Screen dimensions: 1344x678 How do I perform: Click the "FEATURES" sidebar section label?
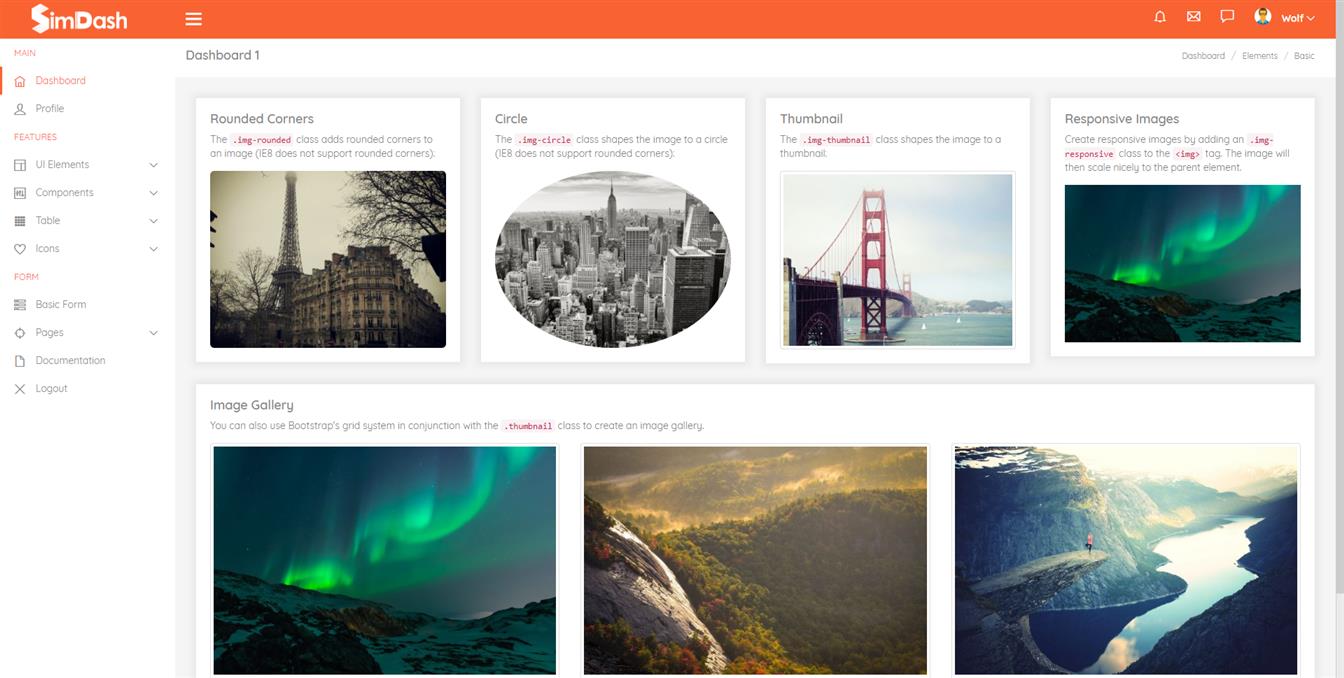(35, 137)
